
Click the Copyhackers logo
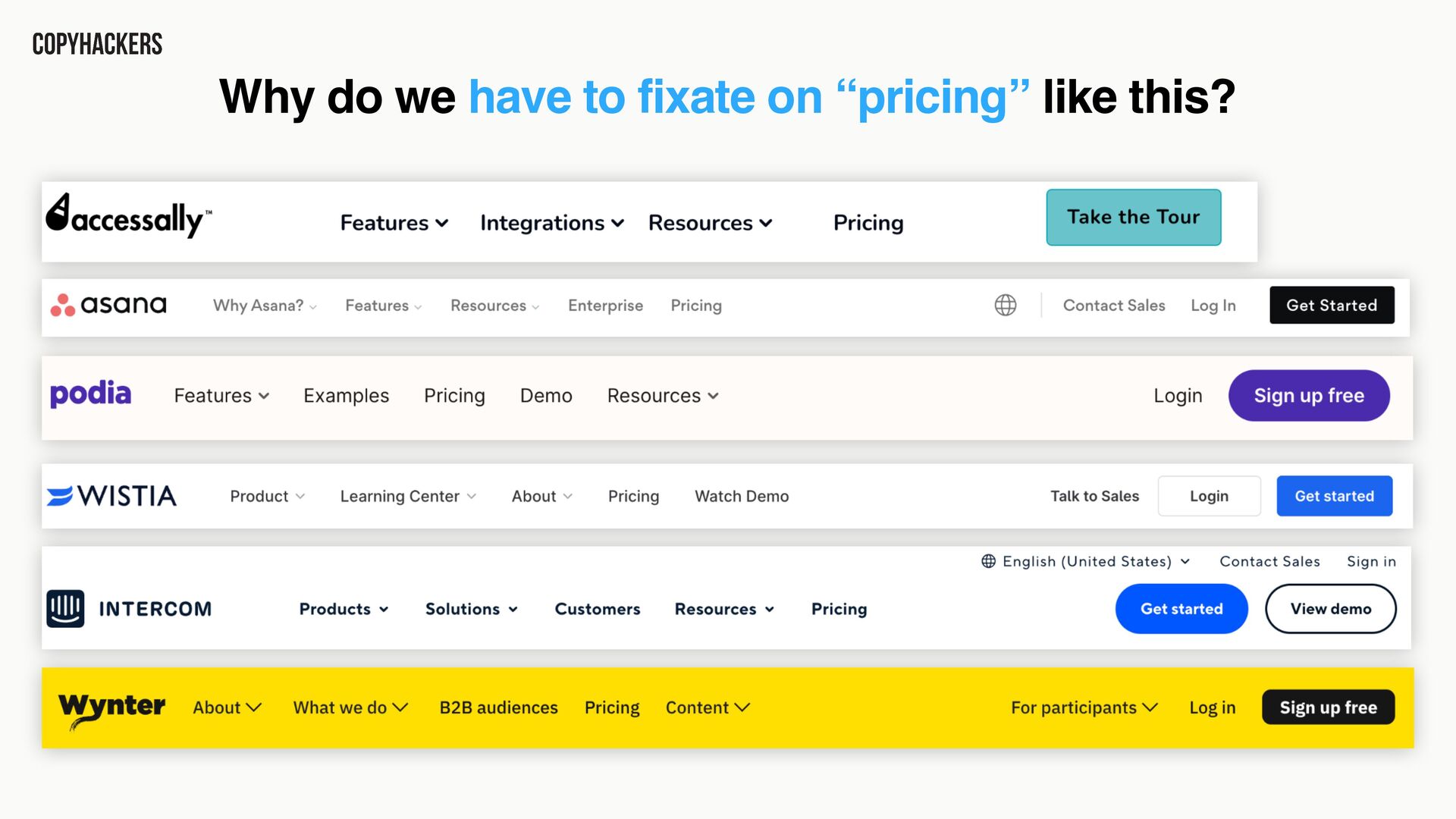click(97, 44)
